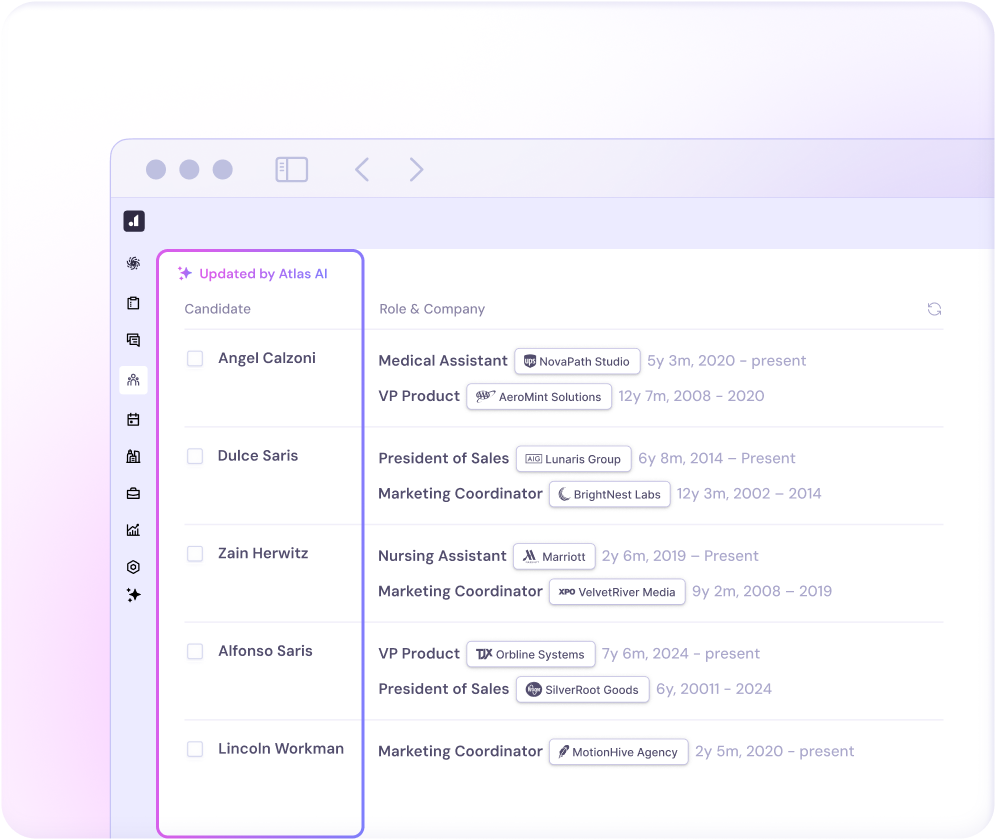This screenshot has height=840, width=996.
Task: Open the chat messages icon in sidebar
Action: point(133,340)
